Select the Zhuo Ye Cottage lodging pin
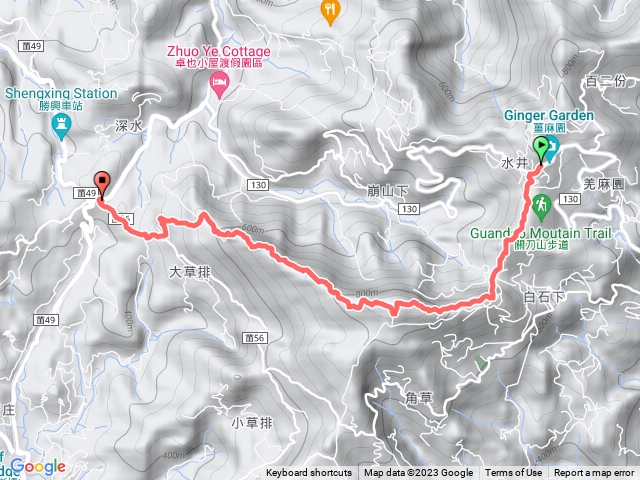The width and height of the screenshot is (640, 480). (x=219, y=85)
